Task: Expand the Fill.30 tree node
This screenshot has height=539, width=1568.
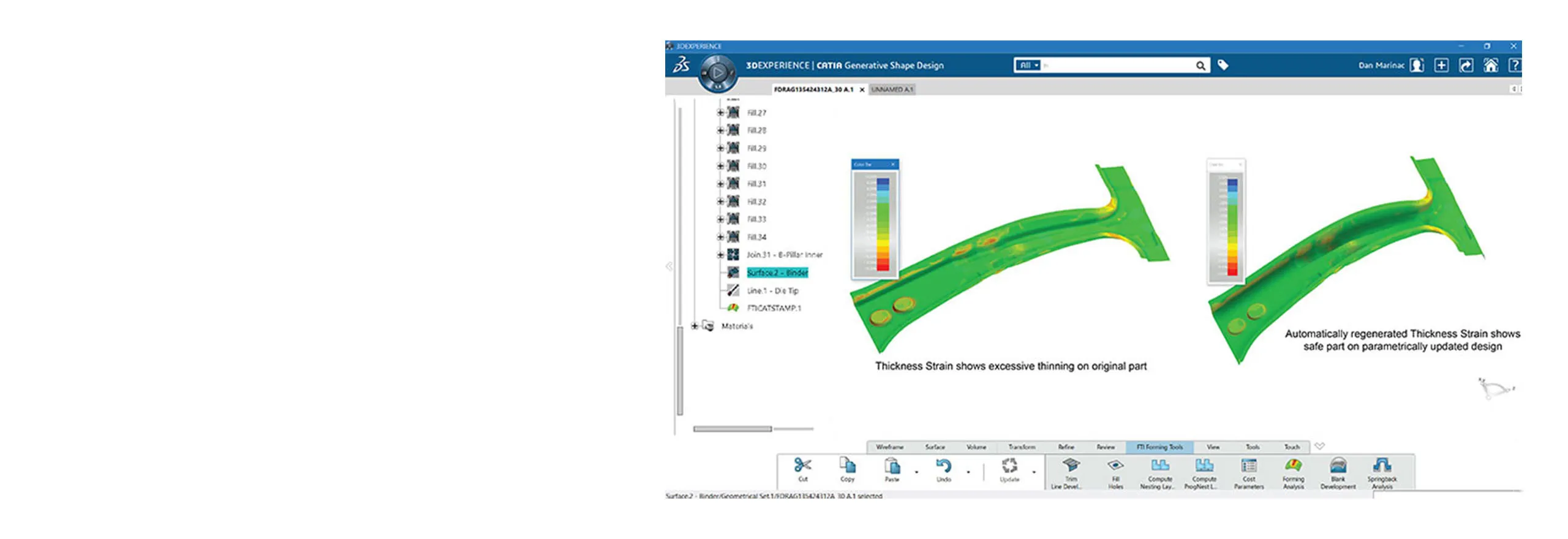Action: tap(721, 166)
